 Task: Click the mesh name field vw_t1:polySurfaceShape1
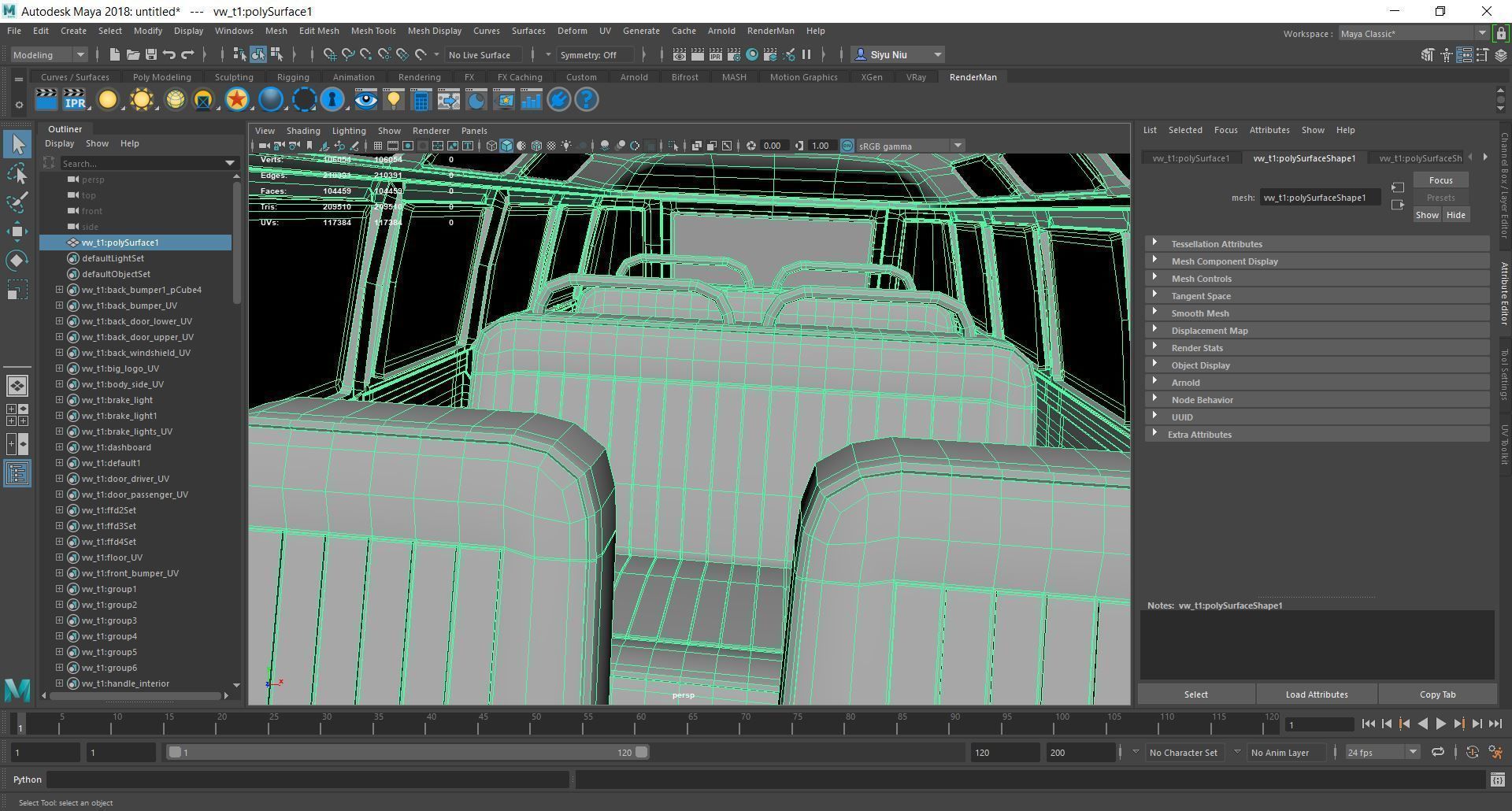[x=1320, y=198]
